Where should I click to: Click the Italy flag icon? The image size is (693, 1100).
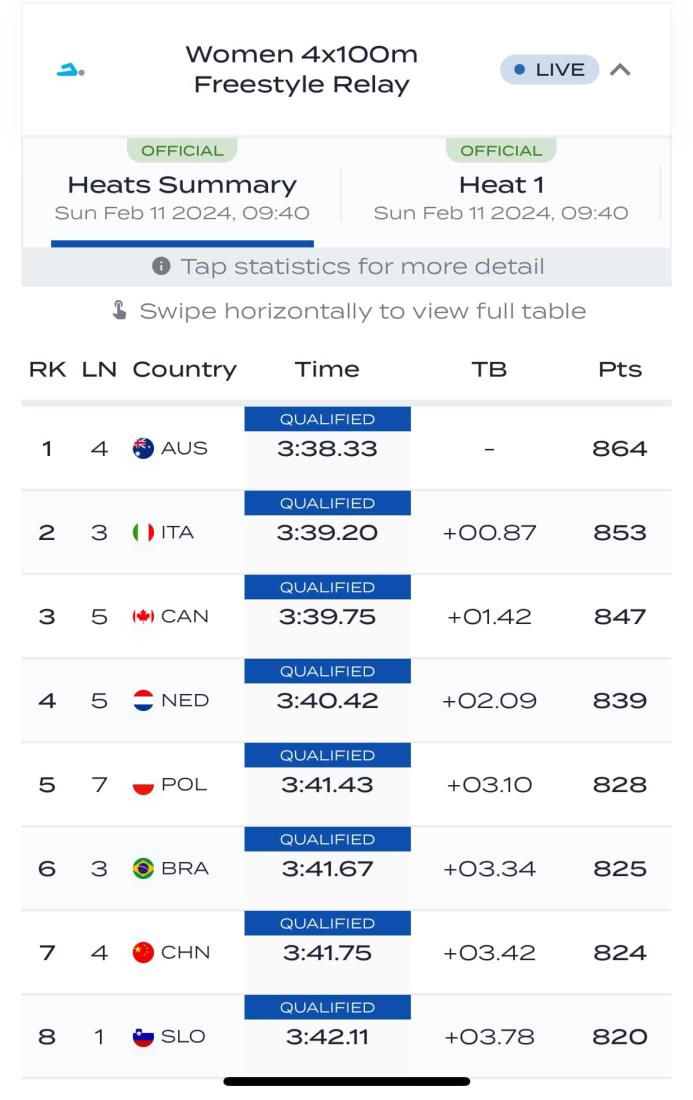point(143,532)
